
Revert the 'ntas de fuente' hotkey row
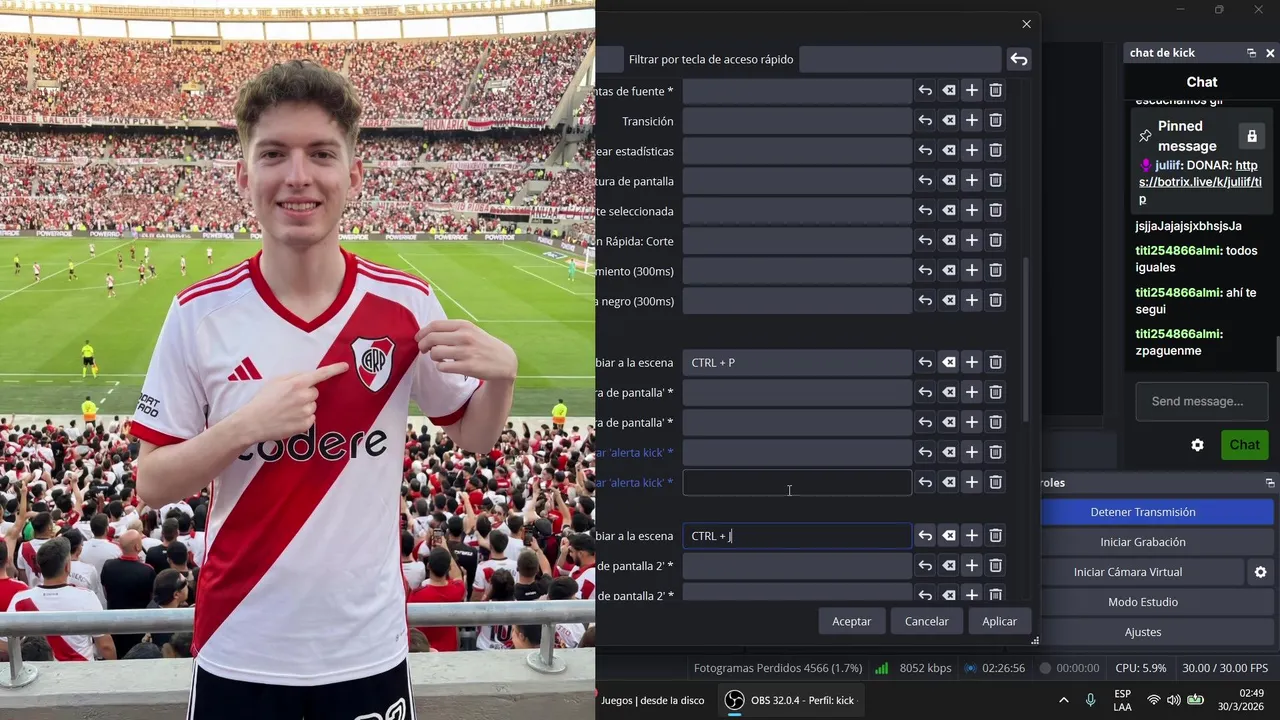tap(925, 91)
